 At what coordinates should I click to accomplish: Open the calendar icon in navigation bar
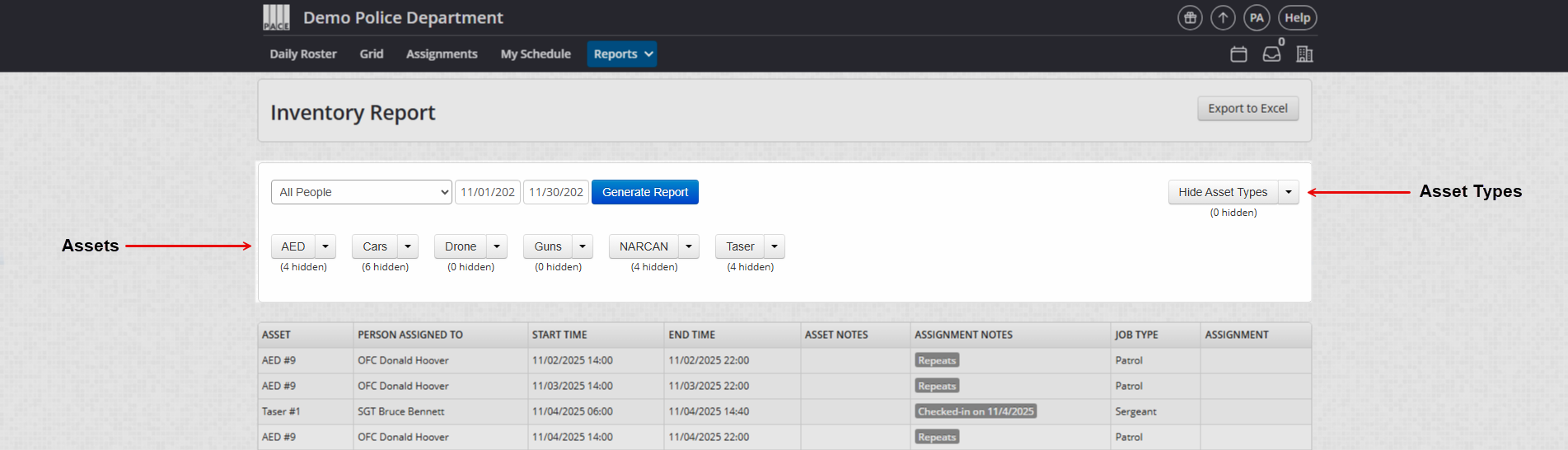[x=1238, y=54]
